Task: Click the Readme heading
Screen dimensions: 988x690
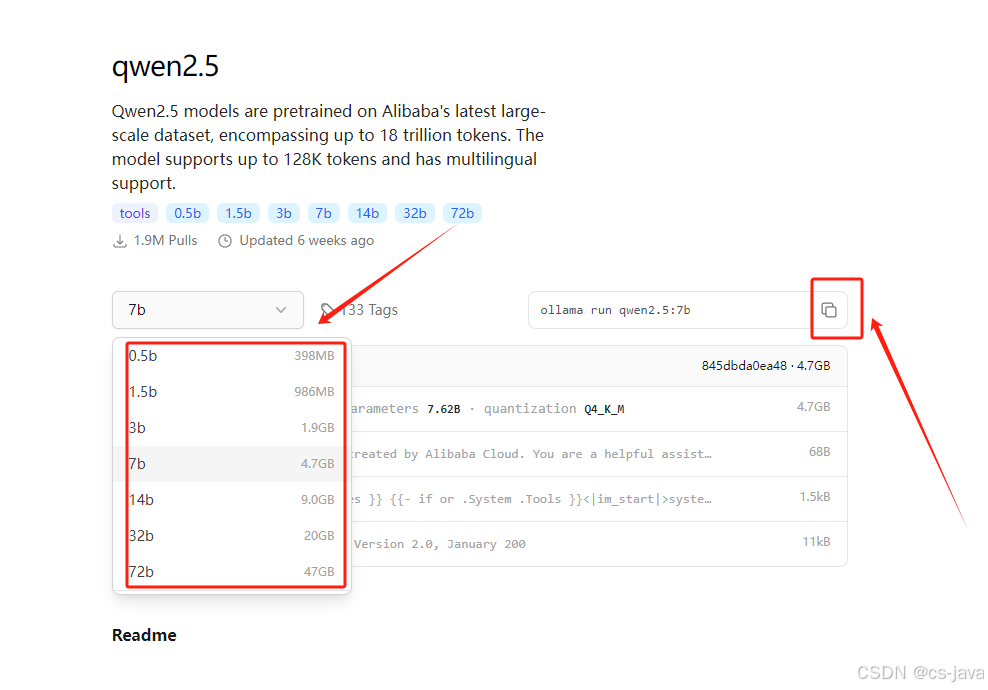Action: (x=144, y=635)
